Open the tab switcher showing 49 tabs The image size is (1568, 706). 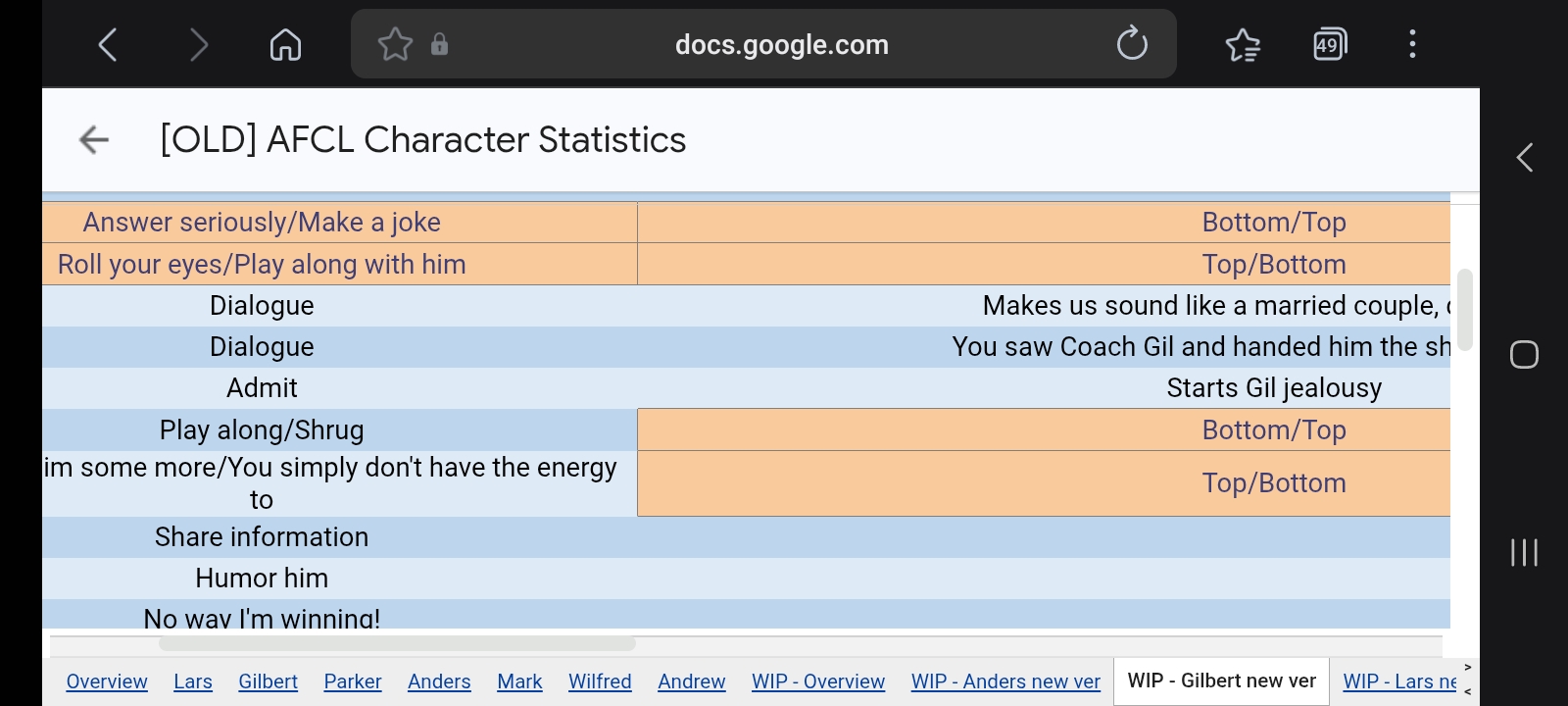pos(1329,44)
